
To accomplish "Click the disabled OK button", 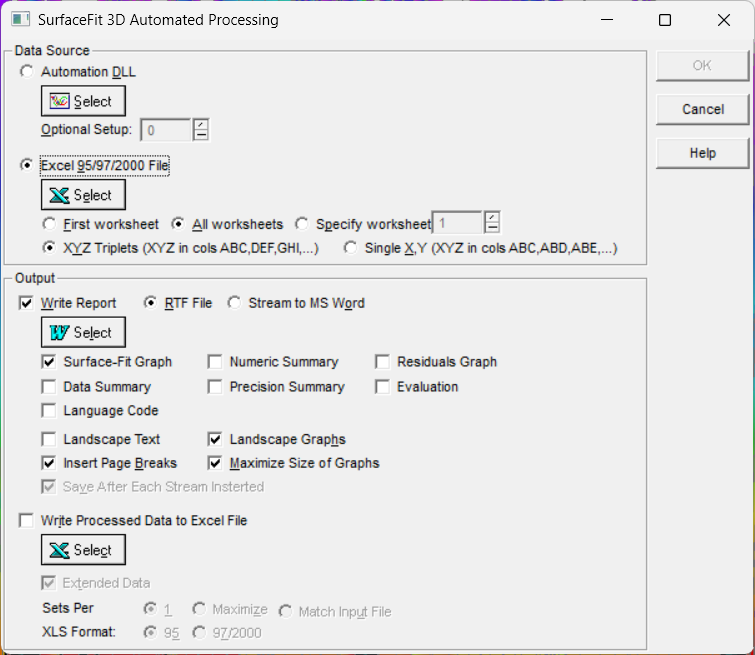I will (x=703, y=66).
